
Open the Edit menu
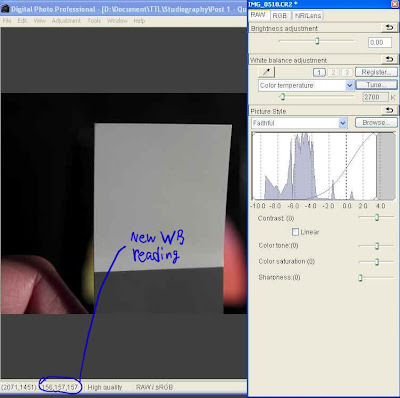[22, 21]
